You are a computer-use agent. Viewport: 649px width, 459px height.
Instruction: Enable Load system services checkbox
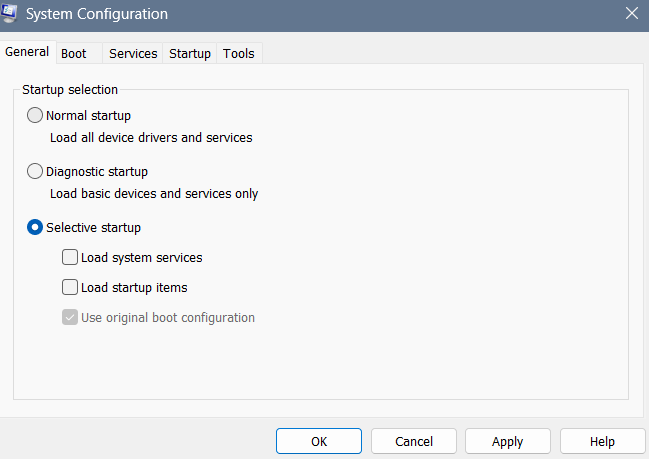point(70,257)
